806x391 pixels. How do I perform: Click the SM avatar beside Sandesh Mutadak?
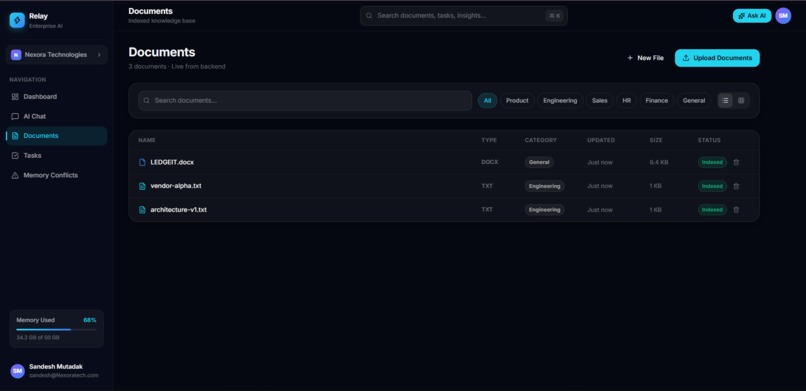pyautogui.click(x=17, y=371)
